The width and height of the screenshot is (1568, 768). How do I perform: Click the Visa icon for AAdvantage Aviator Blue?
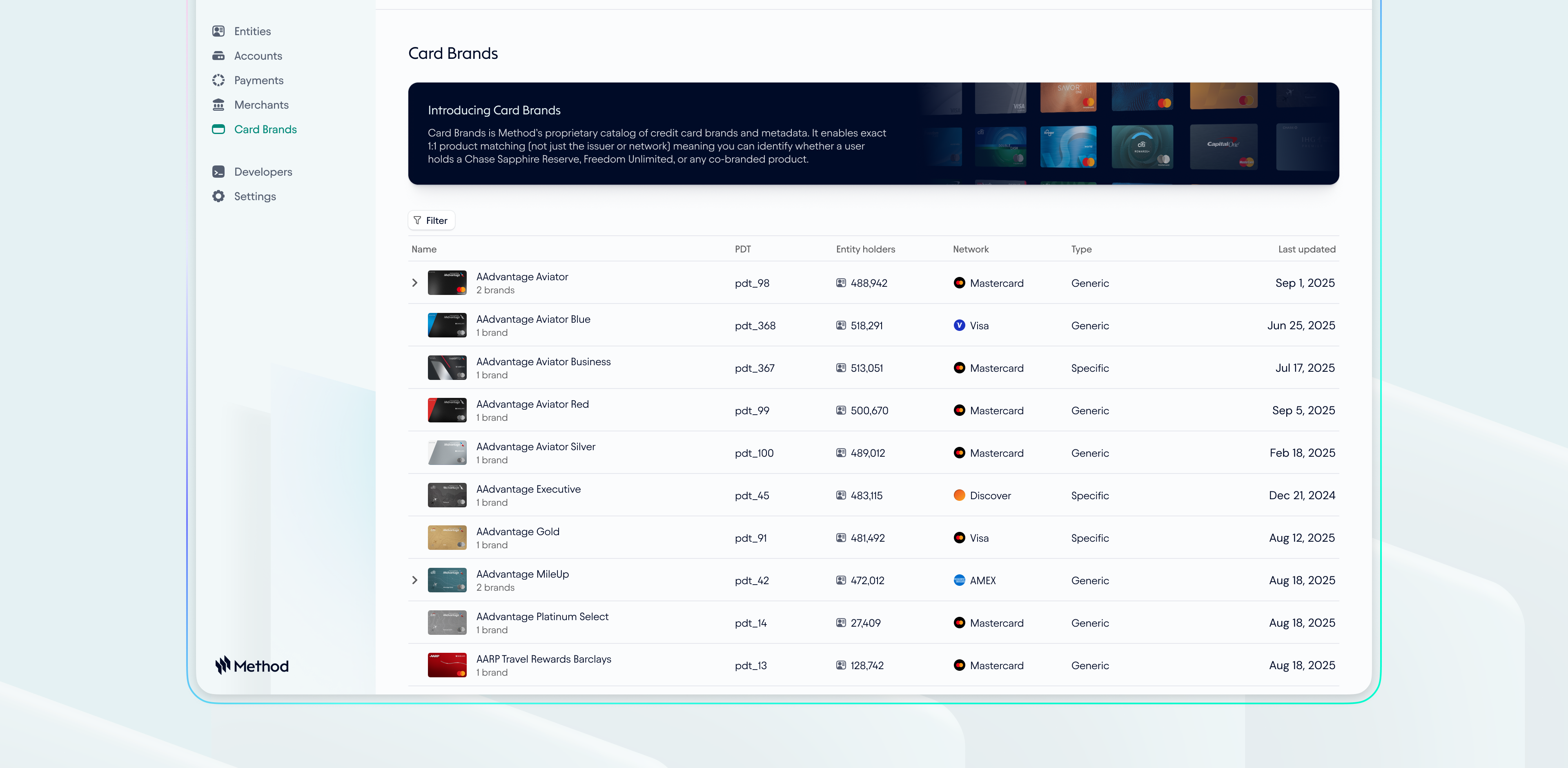coord(959,325)
